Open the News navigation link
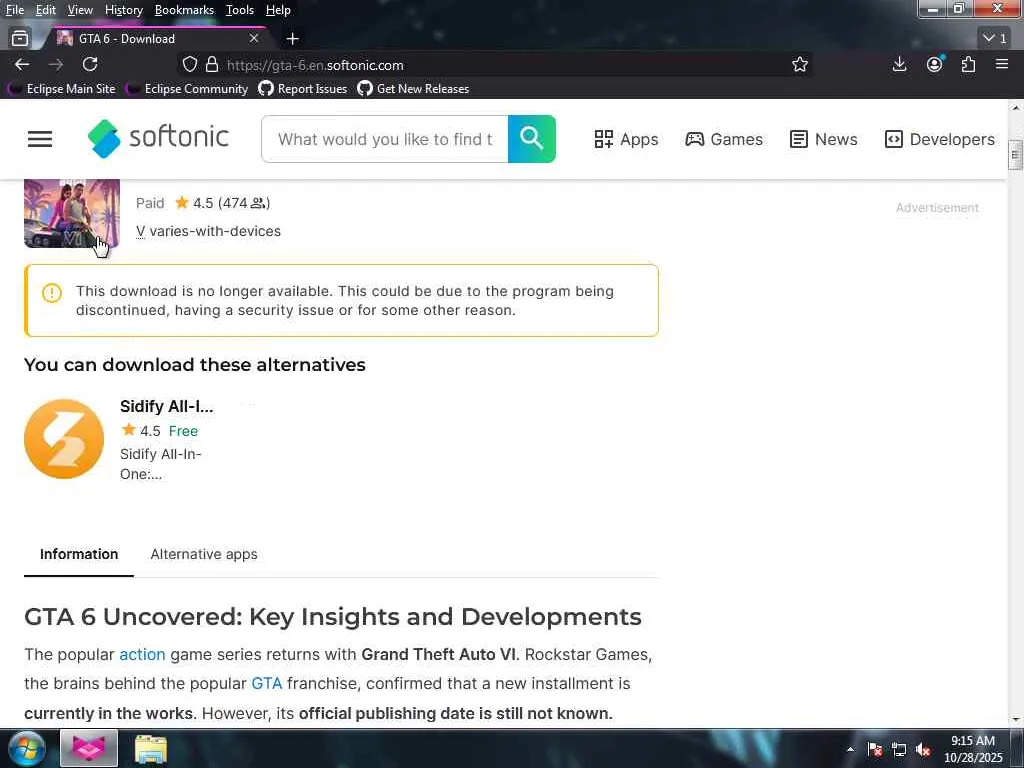Viewport: 1024px width, 768px height. click(824, 139)
